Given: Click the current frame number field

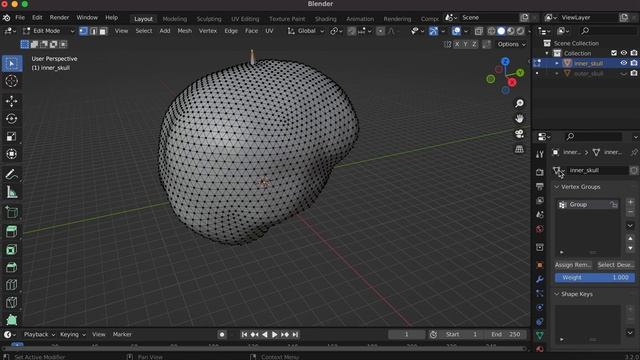Looking at the screenshot, I should coord(406,334).
